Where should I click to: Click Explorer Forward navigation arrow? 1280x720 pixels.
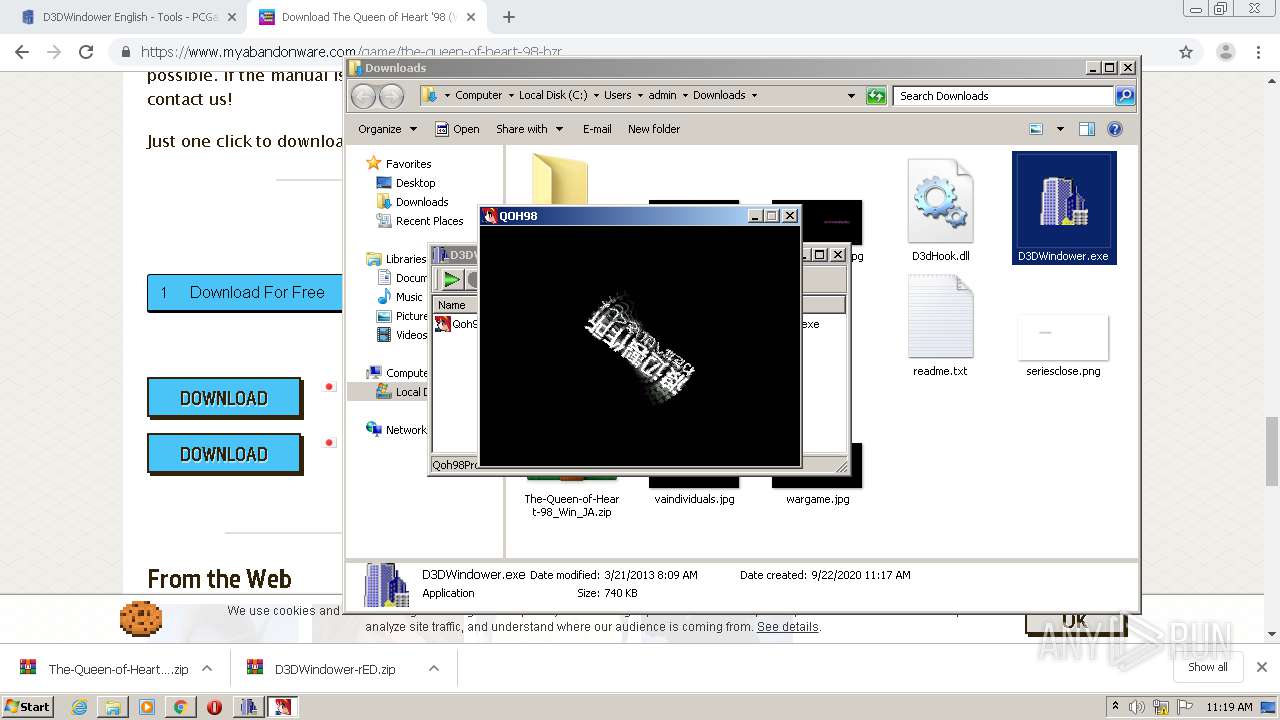(392, 96)
